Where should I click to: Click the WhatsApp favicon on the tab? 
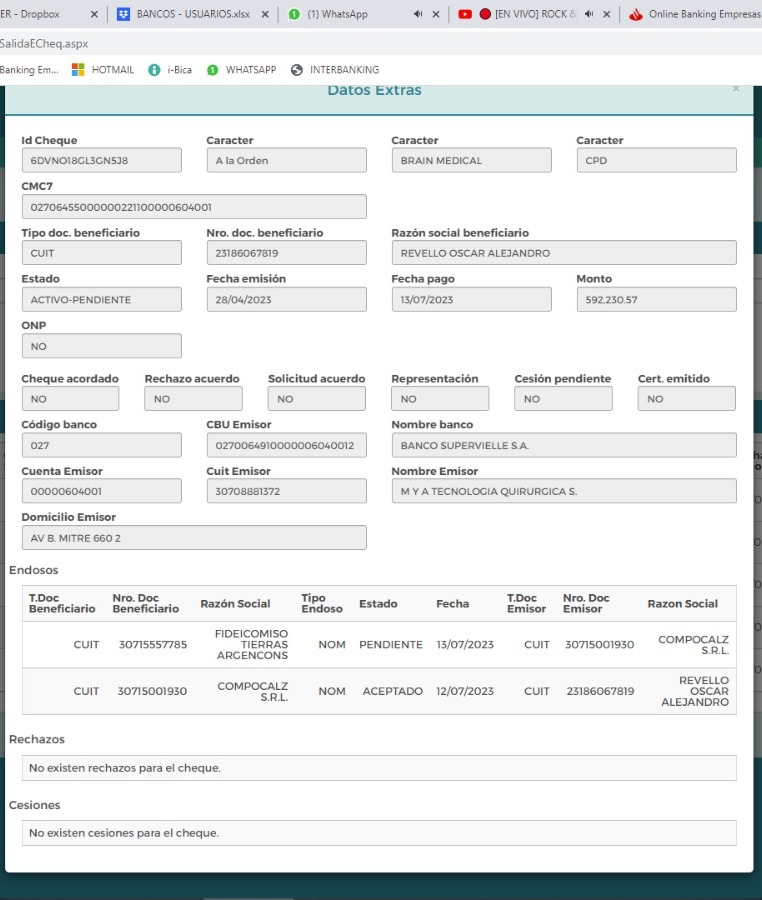[x=294, y=14]
